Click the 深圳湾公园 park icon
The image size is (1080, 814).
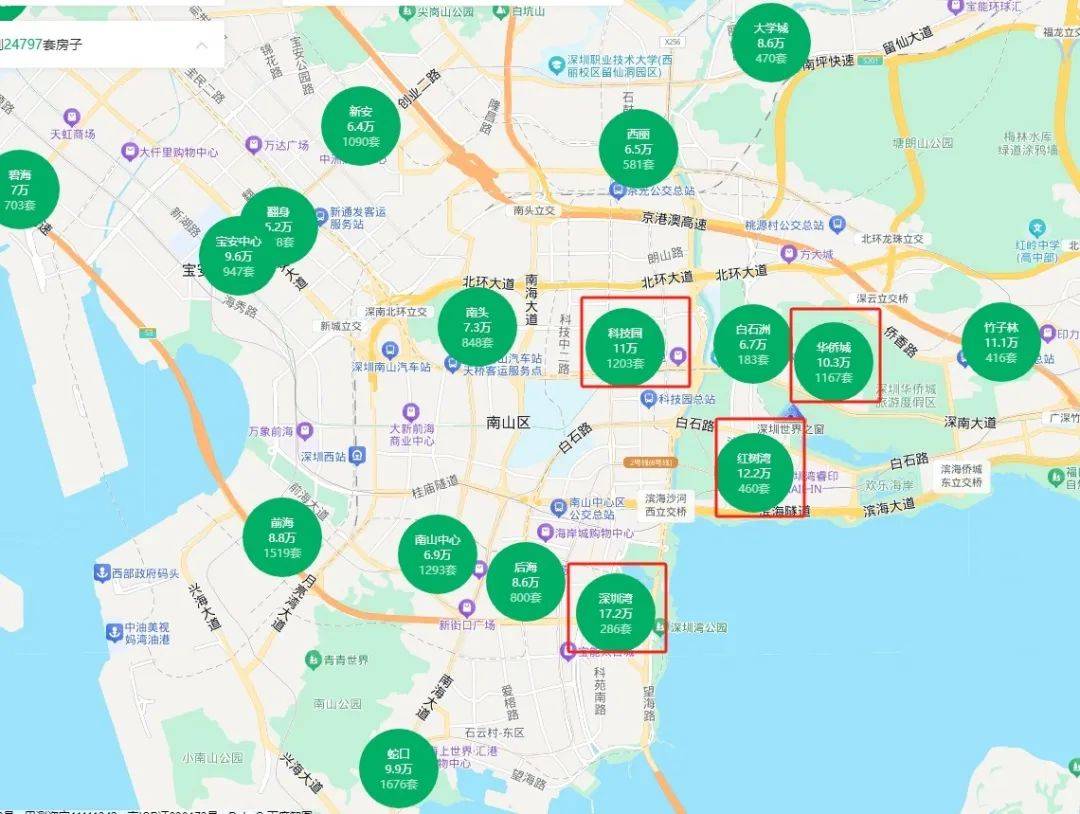point(660,626)
